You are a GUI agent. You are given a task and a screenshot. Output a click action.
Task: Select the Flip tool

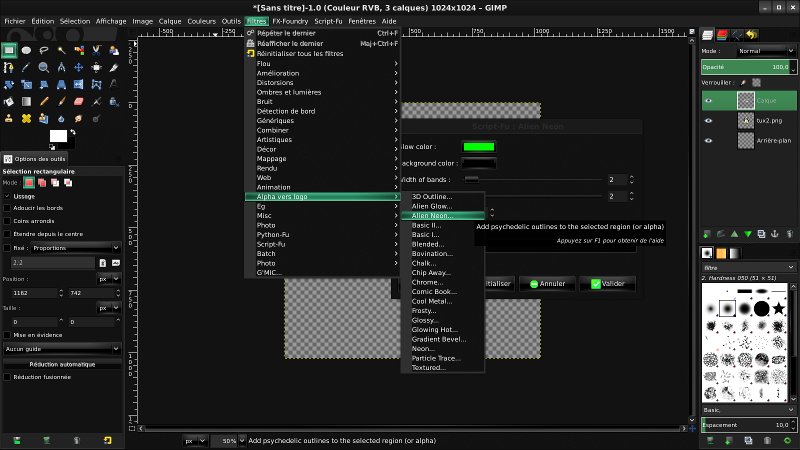coord(79,85)
